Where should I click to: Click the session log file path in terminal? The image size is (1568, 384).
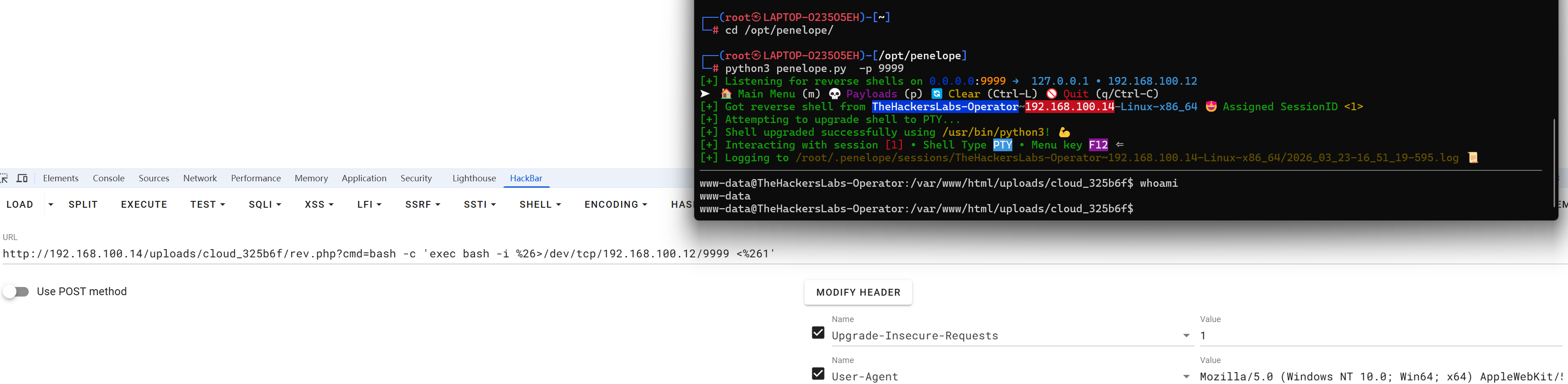pyautogui.click(x=1127, y=158)
